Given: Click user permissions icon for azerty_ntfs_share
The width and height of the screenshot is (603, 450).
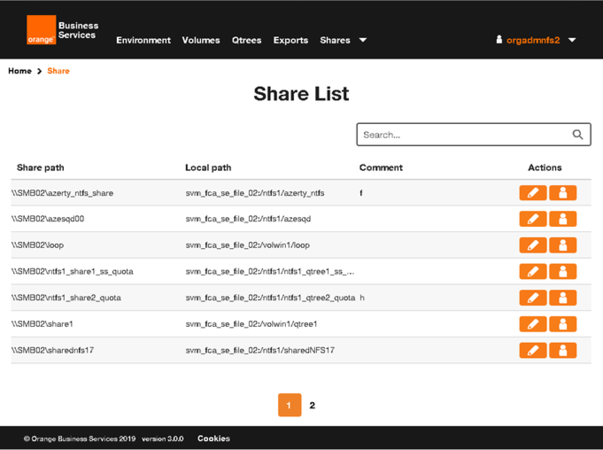Looking at the screenshot, I should [563, 193].
